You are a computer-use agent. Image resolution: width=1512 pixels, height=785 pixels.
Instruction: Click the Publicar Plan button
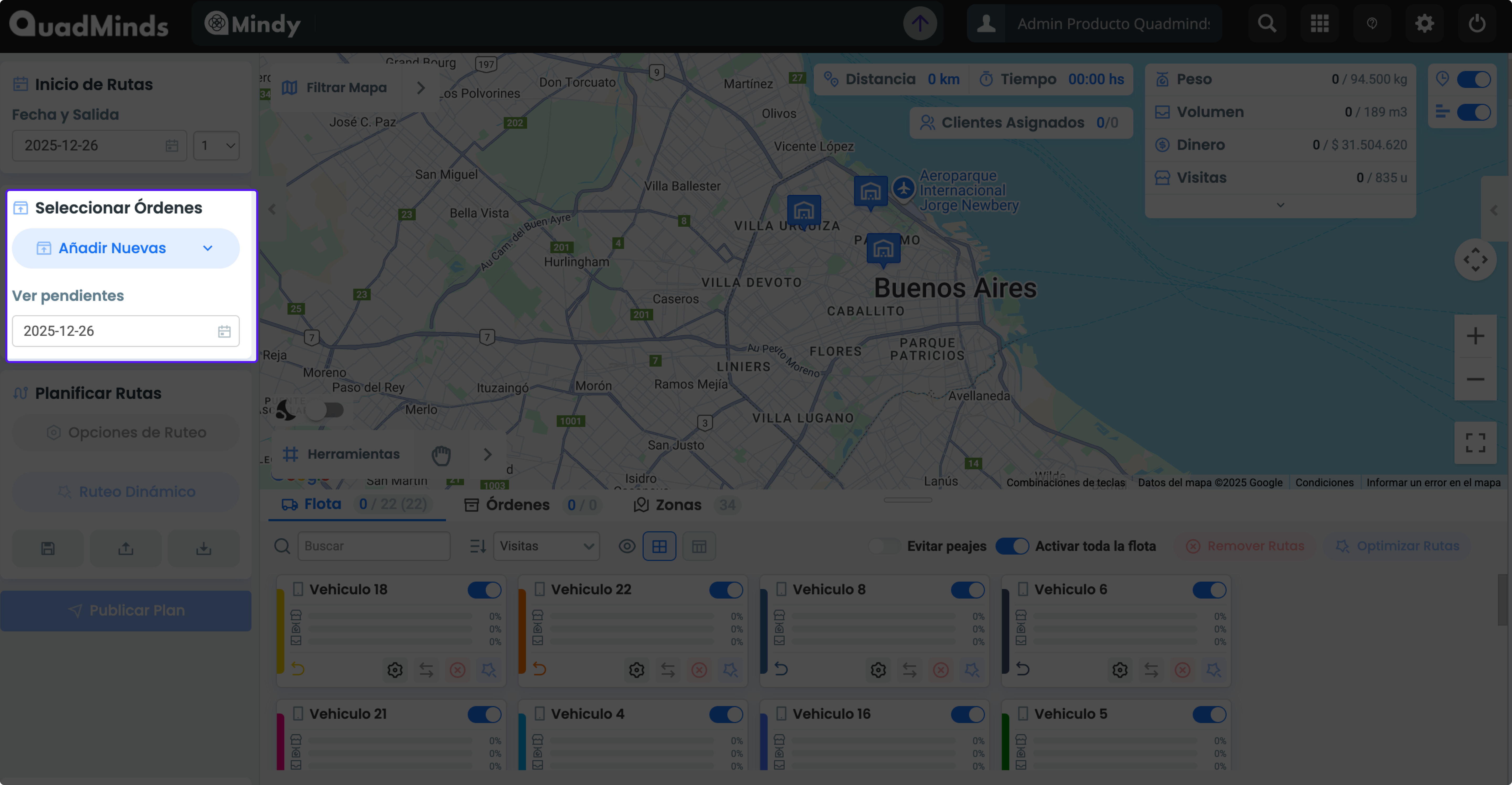click(126, 610)
